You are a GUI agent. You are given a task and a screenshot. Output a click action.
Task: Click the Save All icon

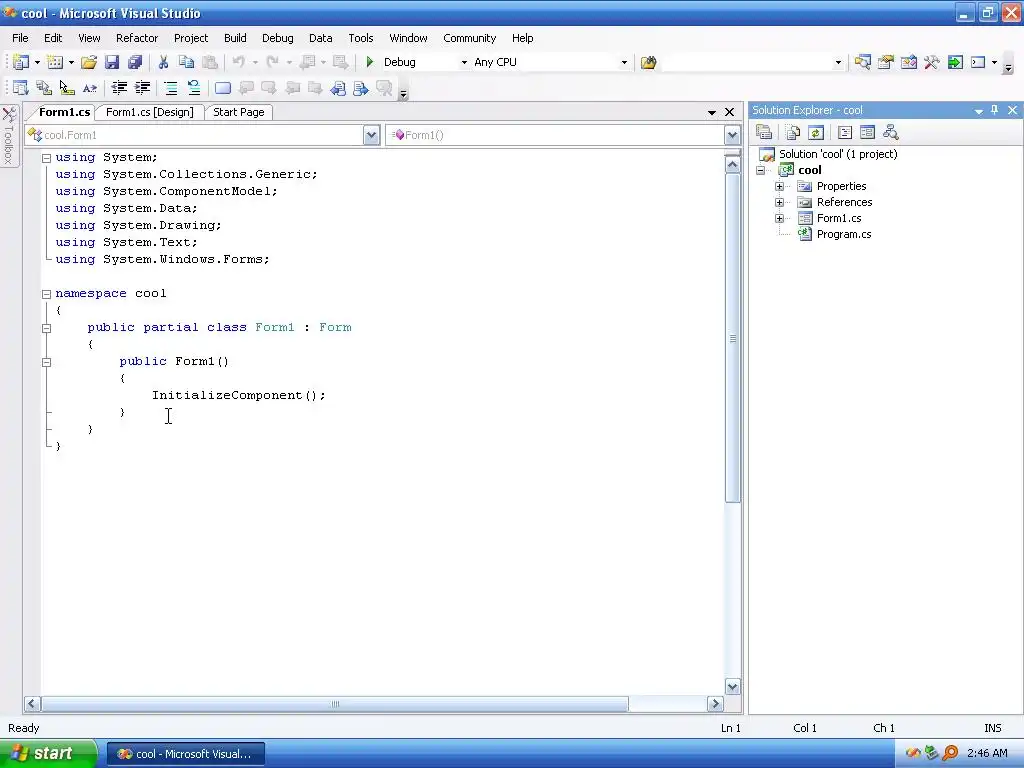(x=135, y=62)
